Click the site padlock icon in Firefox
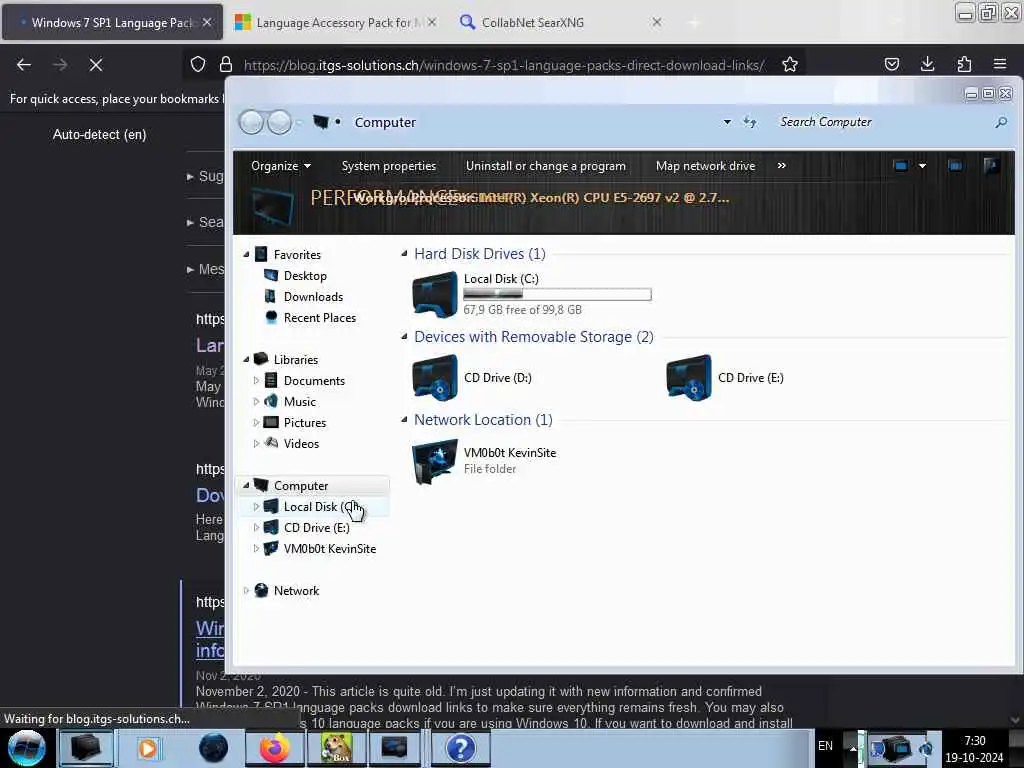The height and width of the screenshot is (768, 1024). point(226,64)
